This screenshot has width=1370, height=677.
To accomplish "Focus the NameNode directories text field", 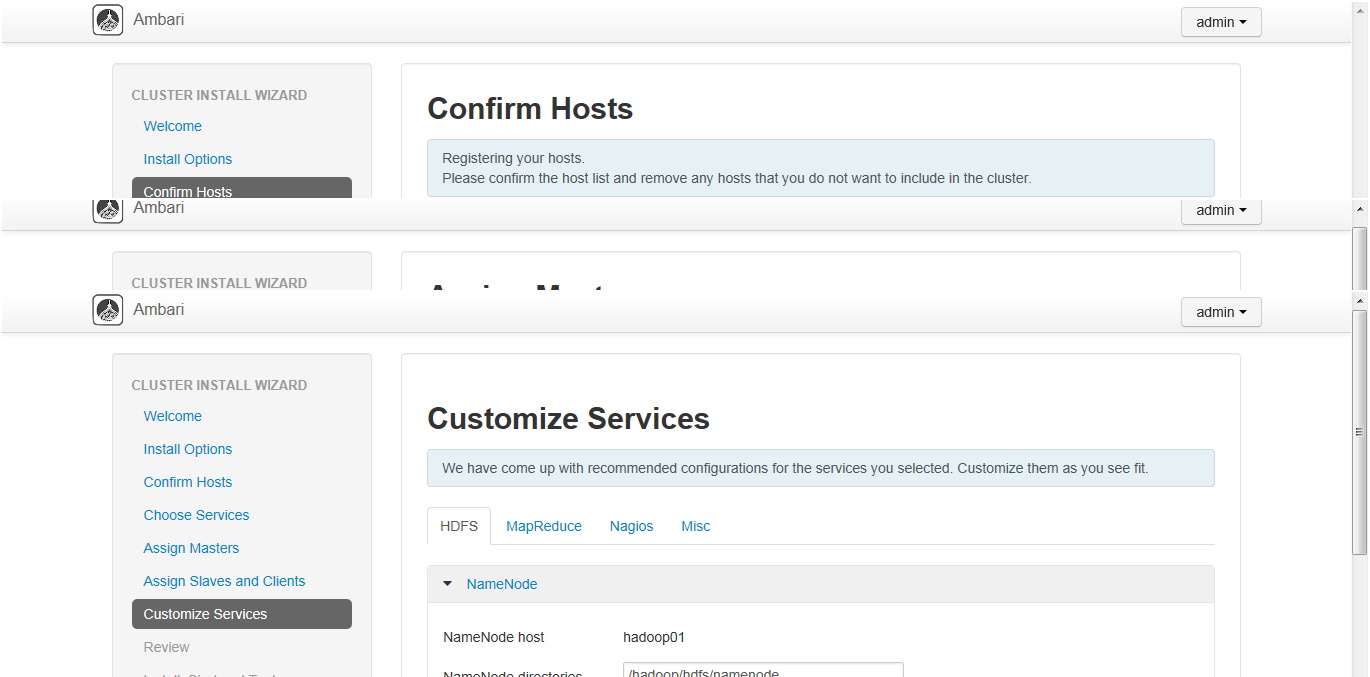I will tap(763, 671).
